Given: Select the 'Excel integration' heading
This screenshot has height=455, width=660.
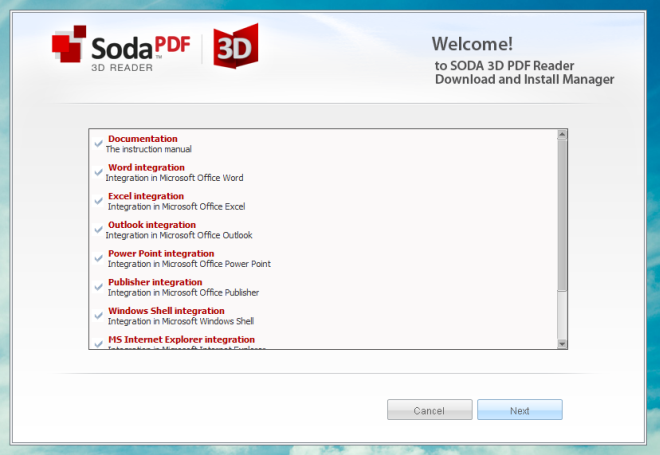Looking at the screenshot, I should [x=146, y=196].
